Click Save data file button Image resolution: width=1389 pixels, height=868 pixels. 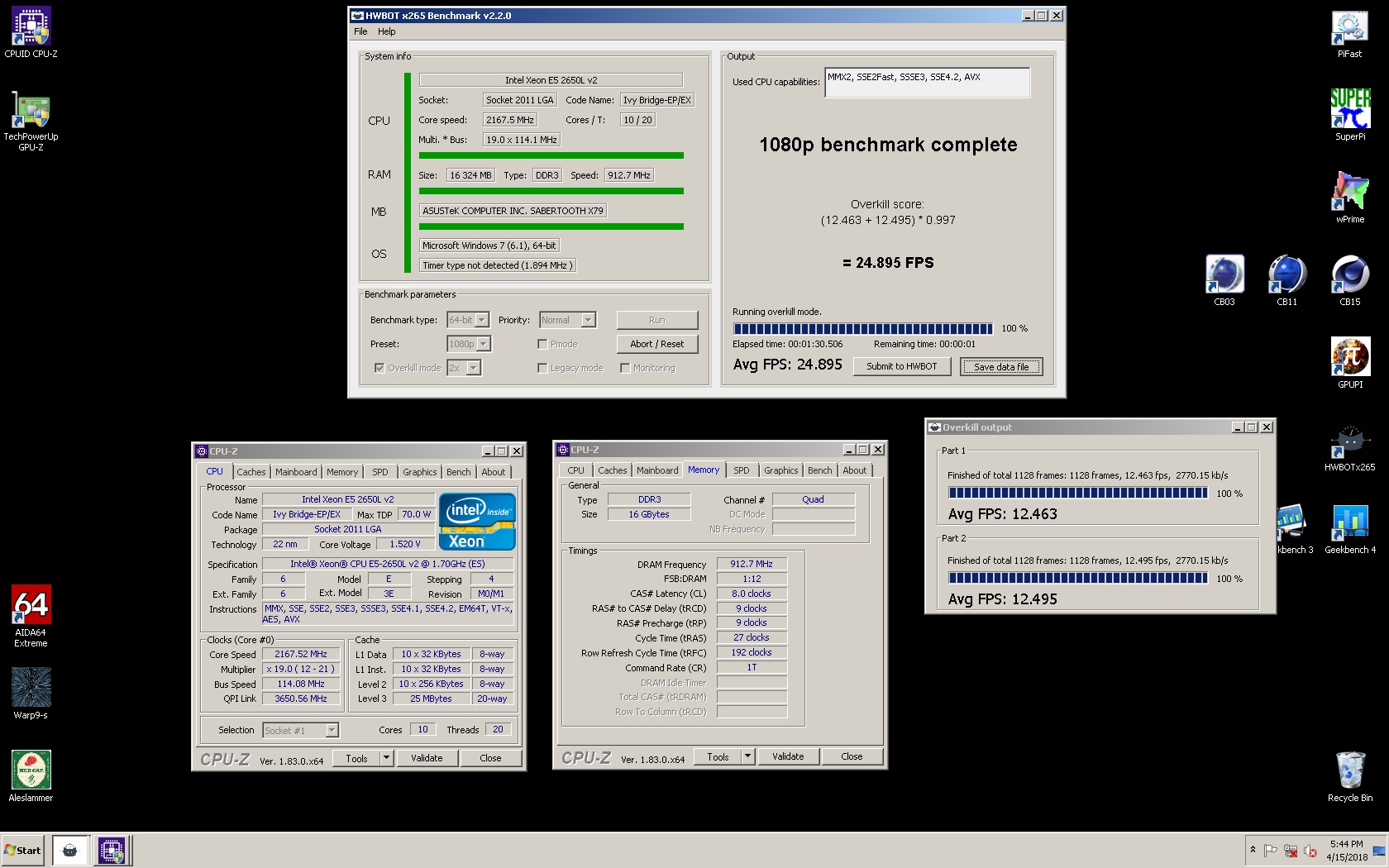point(1001,366)
